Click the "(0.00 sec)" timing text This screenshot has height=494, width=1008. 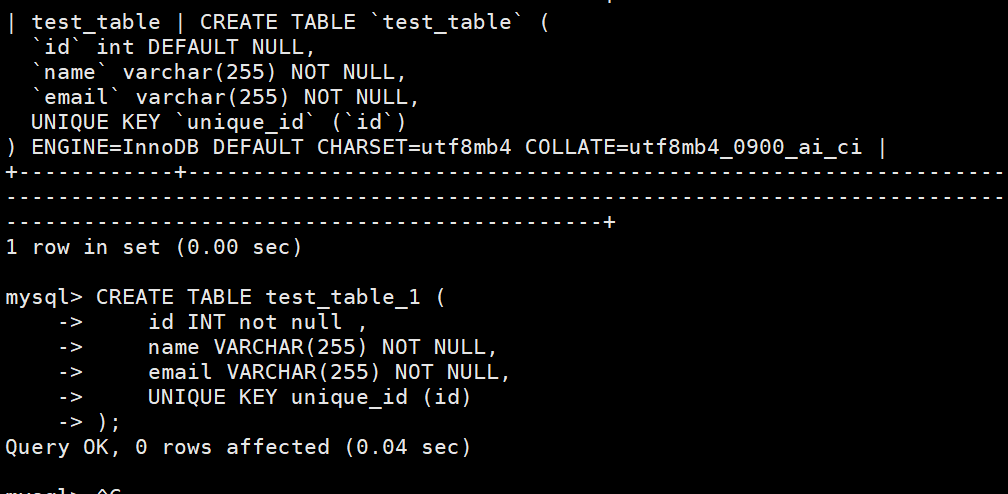point(238,246)
